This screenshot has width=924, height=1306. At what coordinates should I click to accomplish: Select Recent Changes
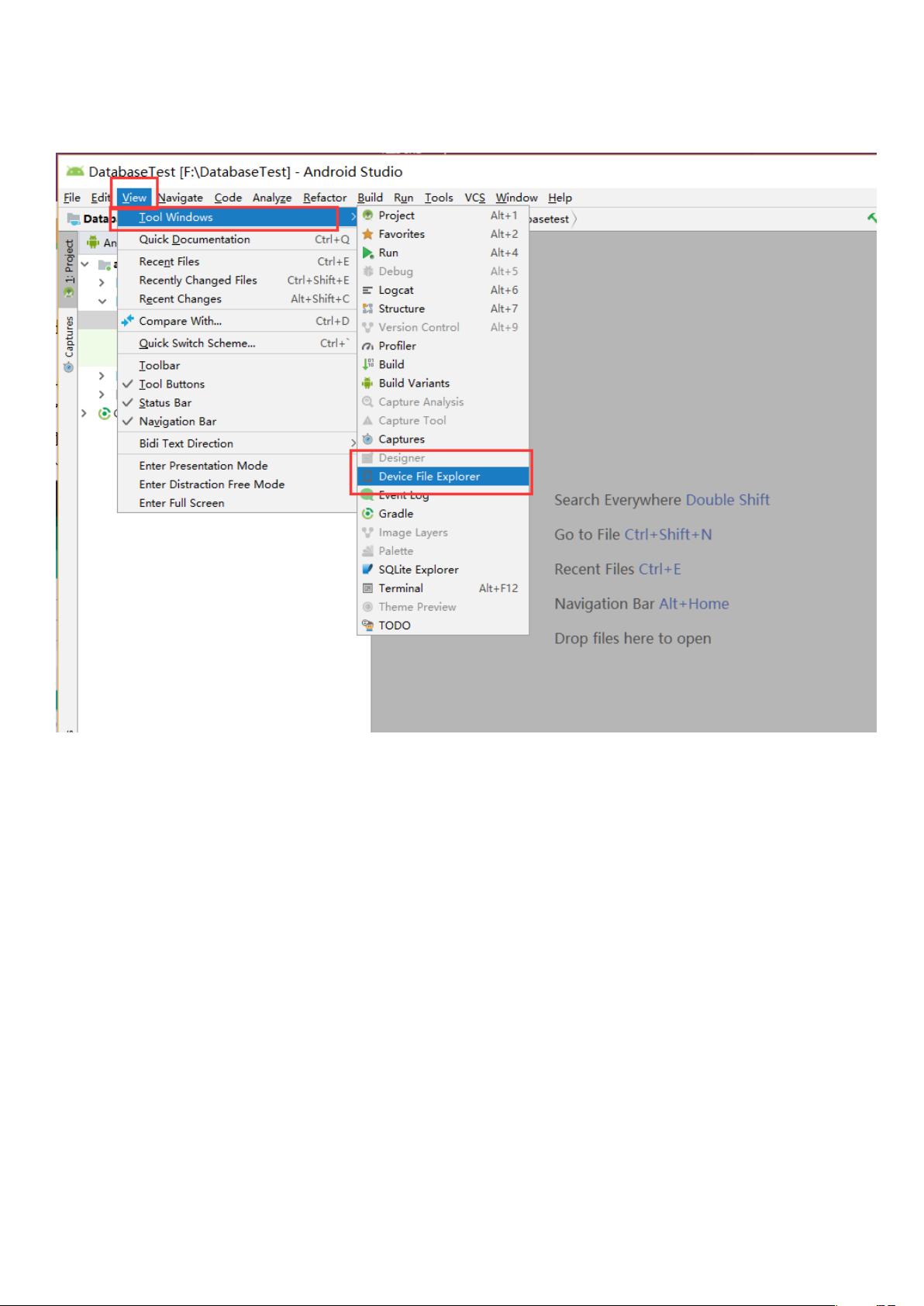point(236,299)
